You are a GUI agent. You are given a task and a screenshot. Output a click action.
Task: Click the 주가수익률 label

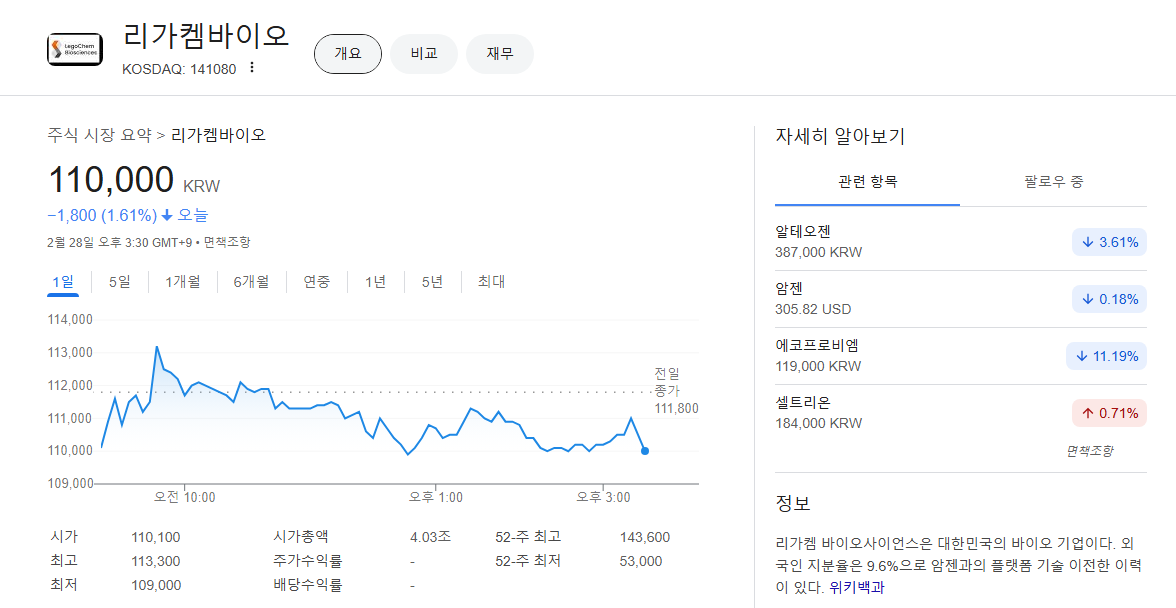(x=308, y=562)
